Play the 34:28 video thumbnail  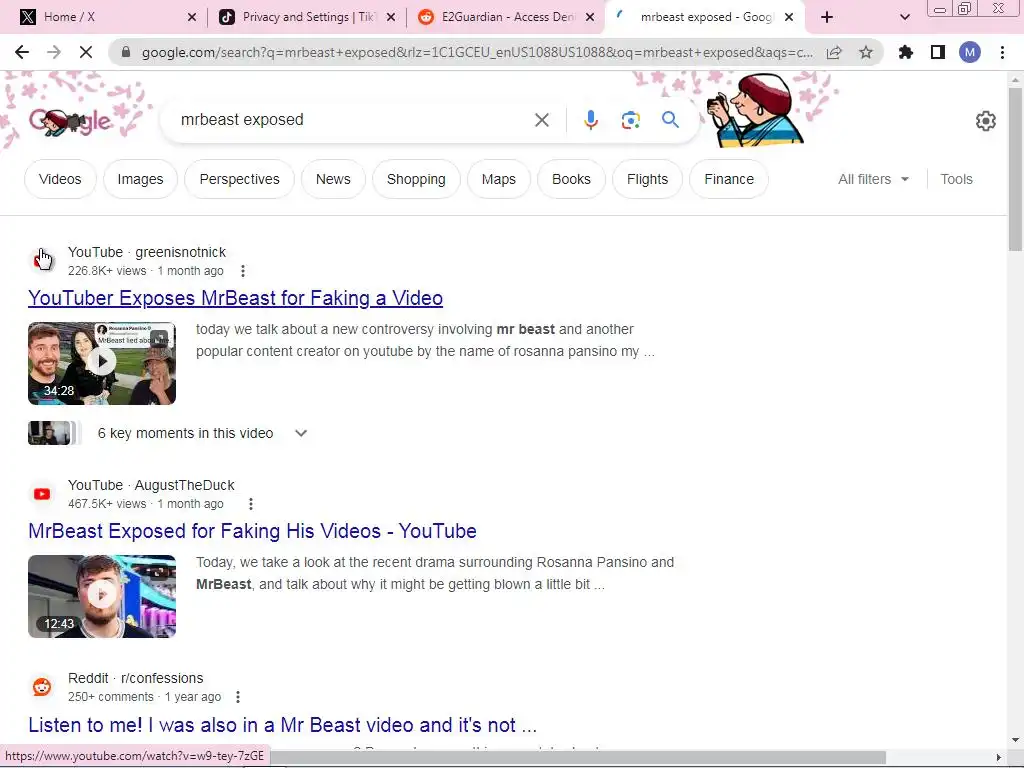[102, 363]
